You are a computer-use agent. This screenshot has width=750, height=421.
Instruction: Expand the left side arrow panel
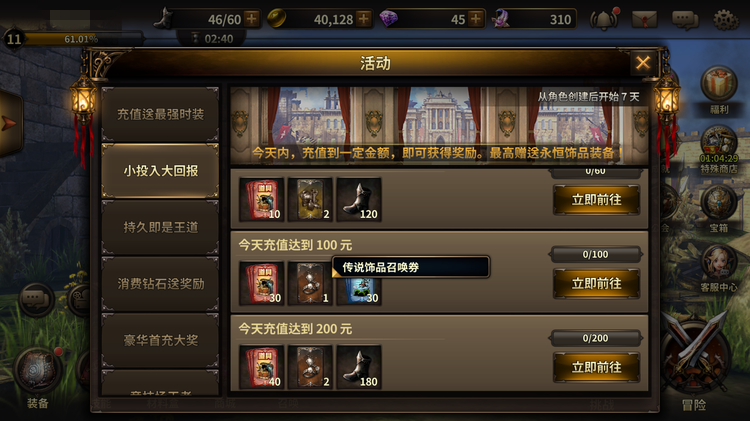click(x=10, y=123)
